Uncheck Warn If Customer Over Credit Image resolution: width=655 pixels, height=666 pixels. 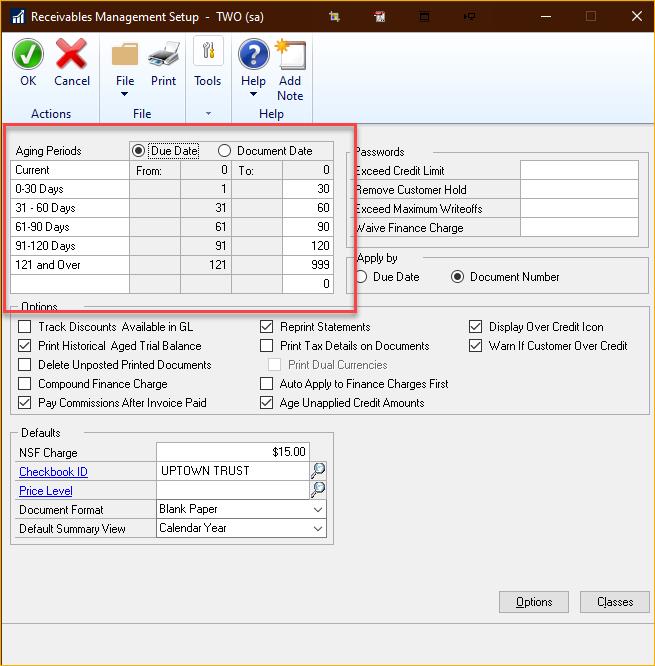(x=475, y=346)
